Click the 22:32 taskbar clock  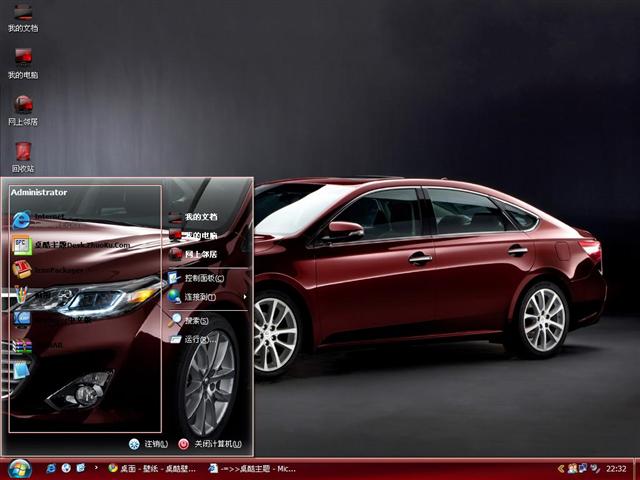(616, 469)
